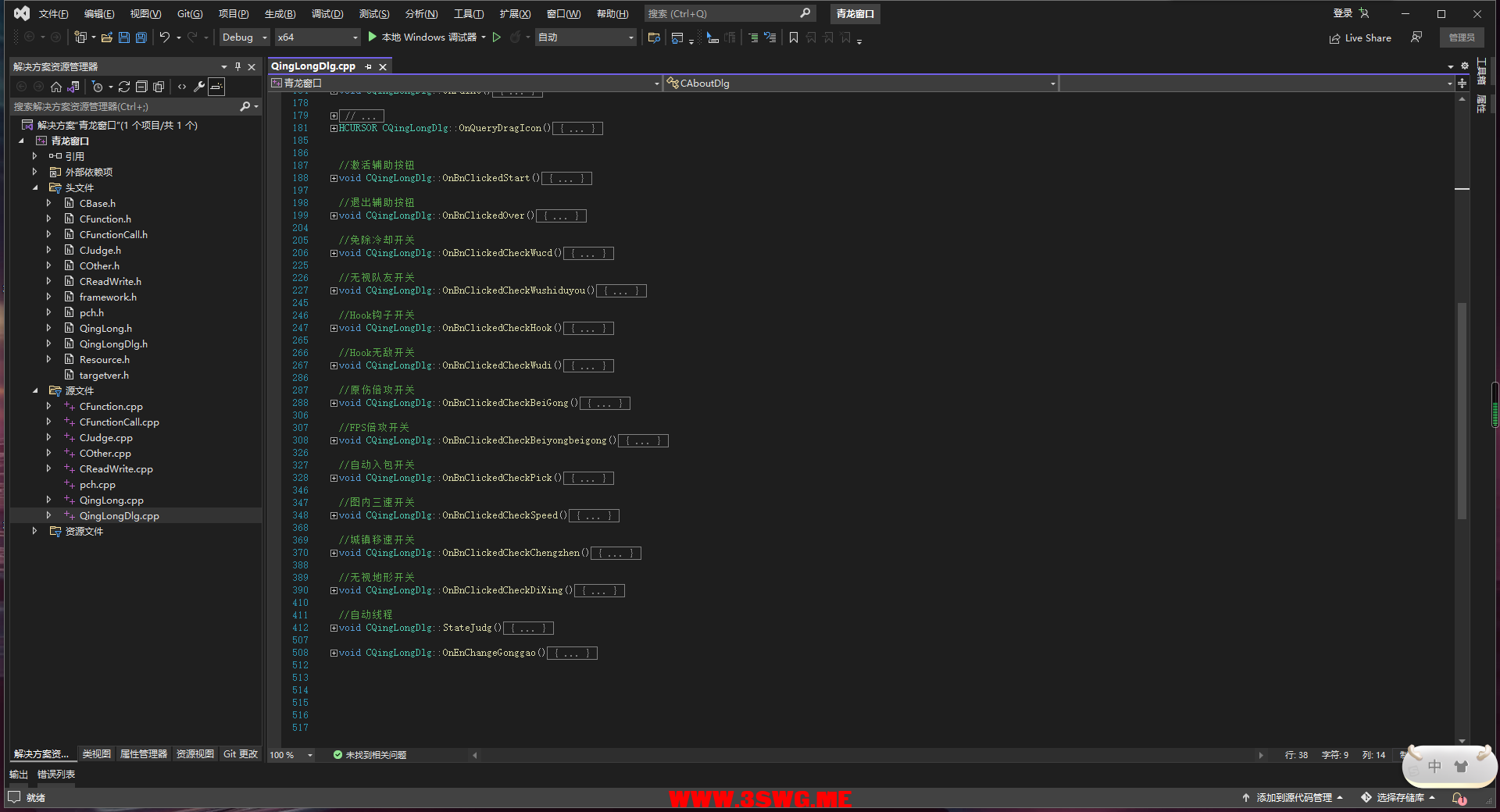This screenshot has width=1500, height=812.
Task: Open the 错误列表 tab
Action: (x=56, y=775)
